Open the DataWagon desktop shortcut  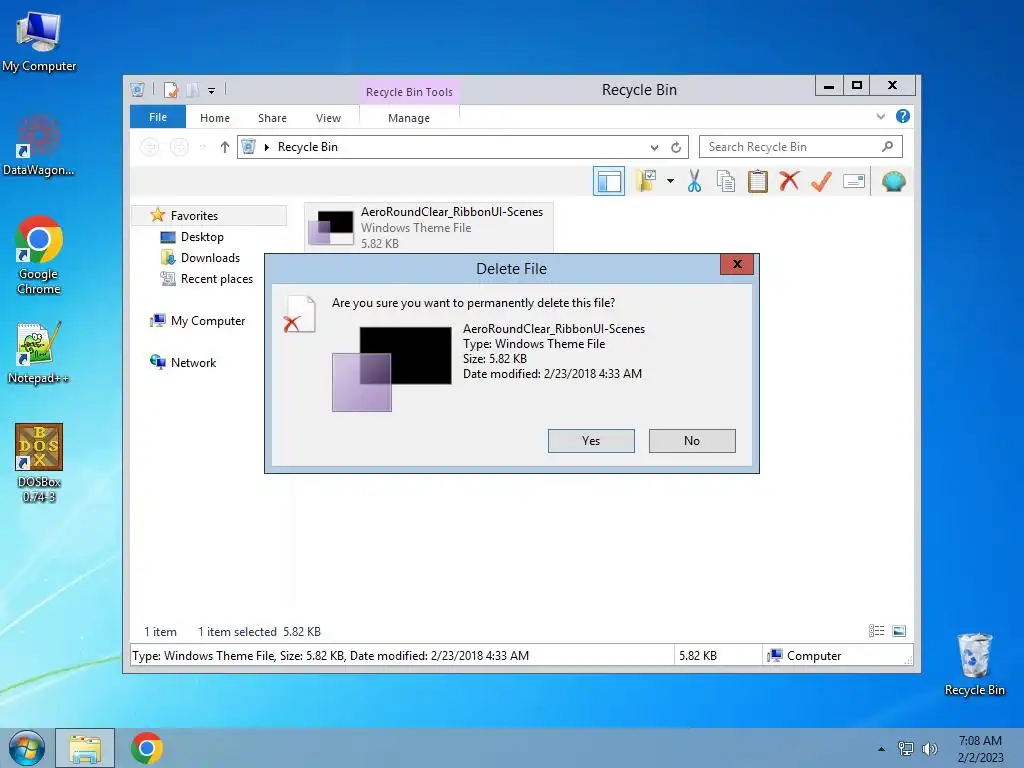39,145
